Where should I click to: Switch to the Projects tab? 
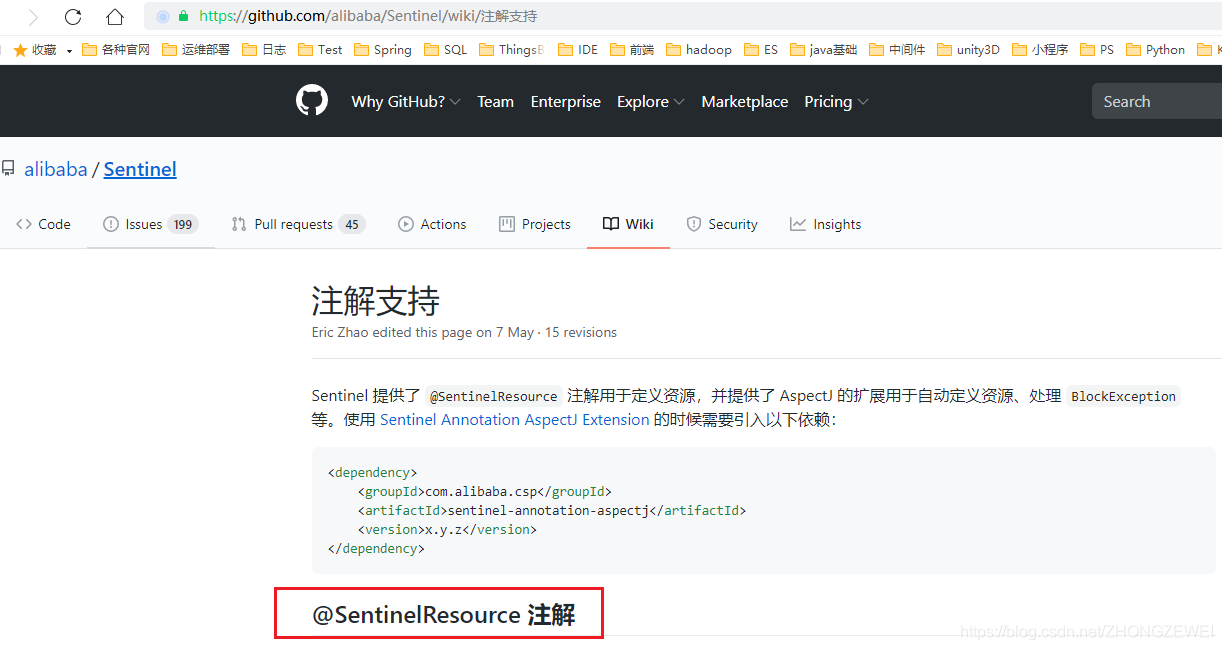point(535,224)
